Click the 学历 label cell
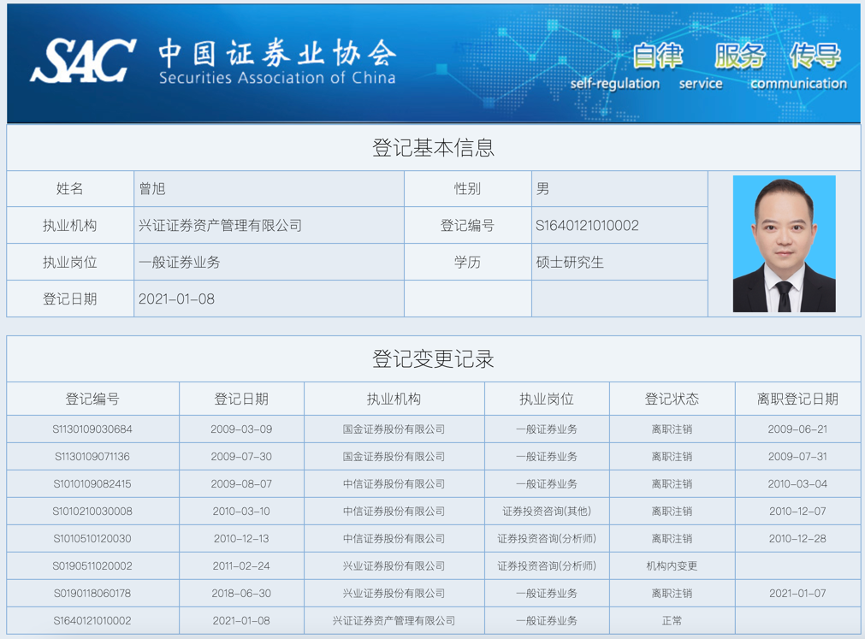This screenshot has height=639, width=866. click(467, 262)
